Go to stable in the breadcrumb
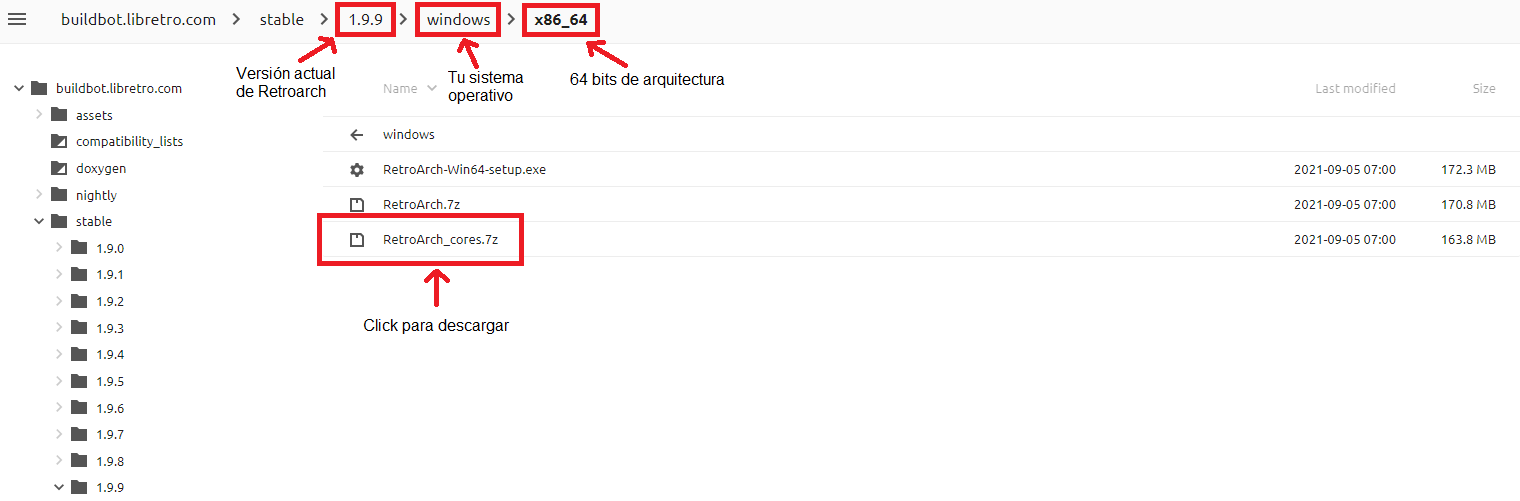 click(x=281, y=20)
